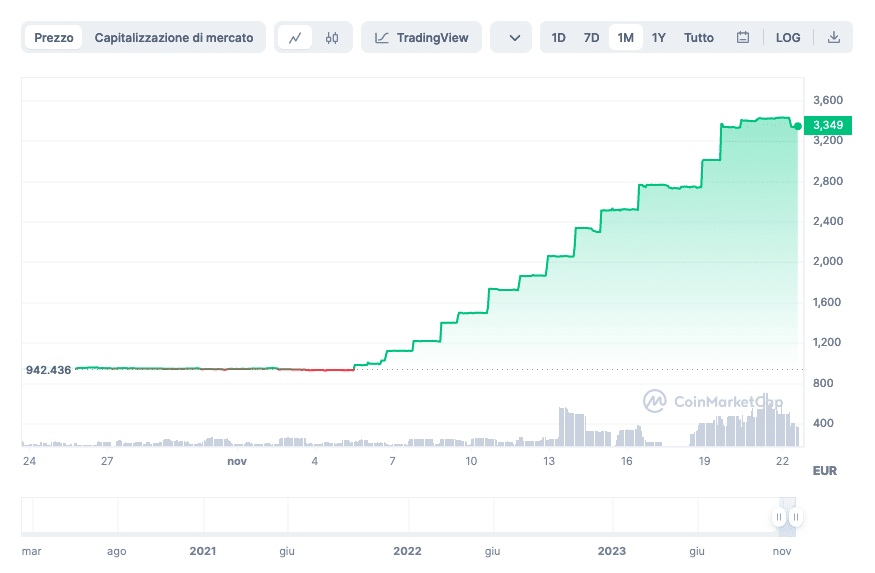Viewport: 875px width, 573px height.
Task: Select the 1D time range
Action: (559, 38)
